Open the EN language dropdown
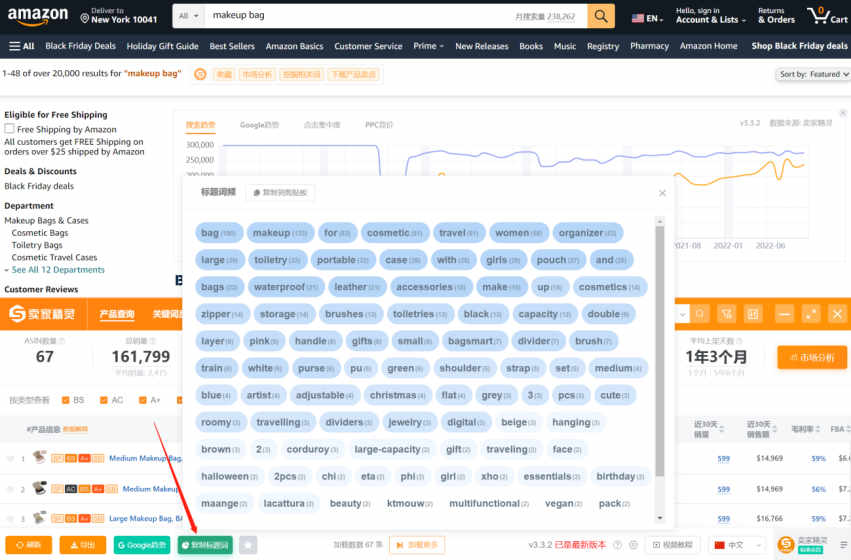The width and height of the screenshot is (851, 560). pyautogui.click(x=647, y=18)
